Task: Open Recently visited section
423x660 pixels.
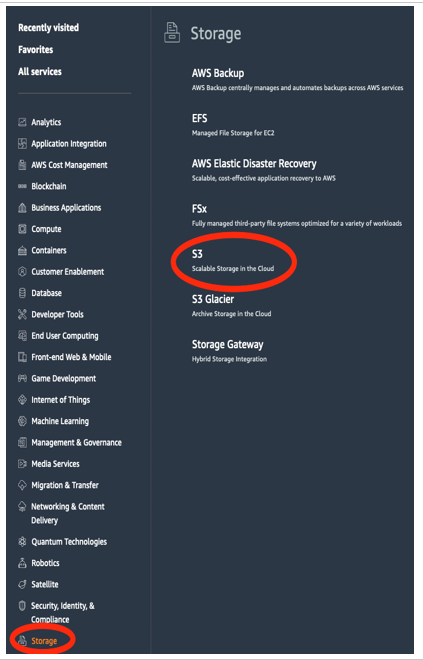Action: (48, 28)
